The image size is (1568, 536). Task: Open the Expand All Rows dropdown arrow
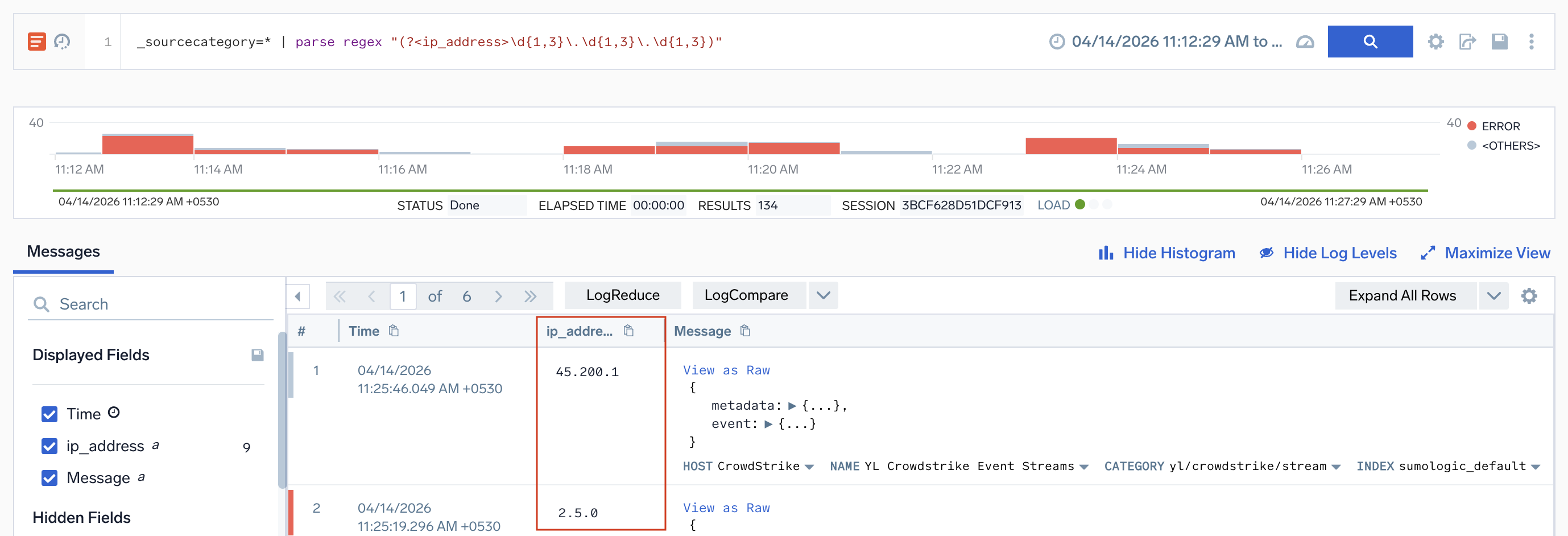1493,295
